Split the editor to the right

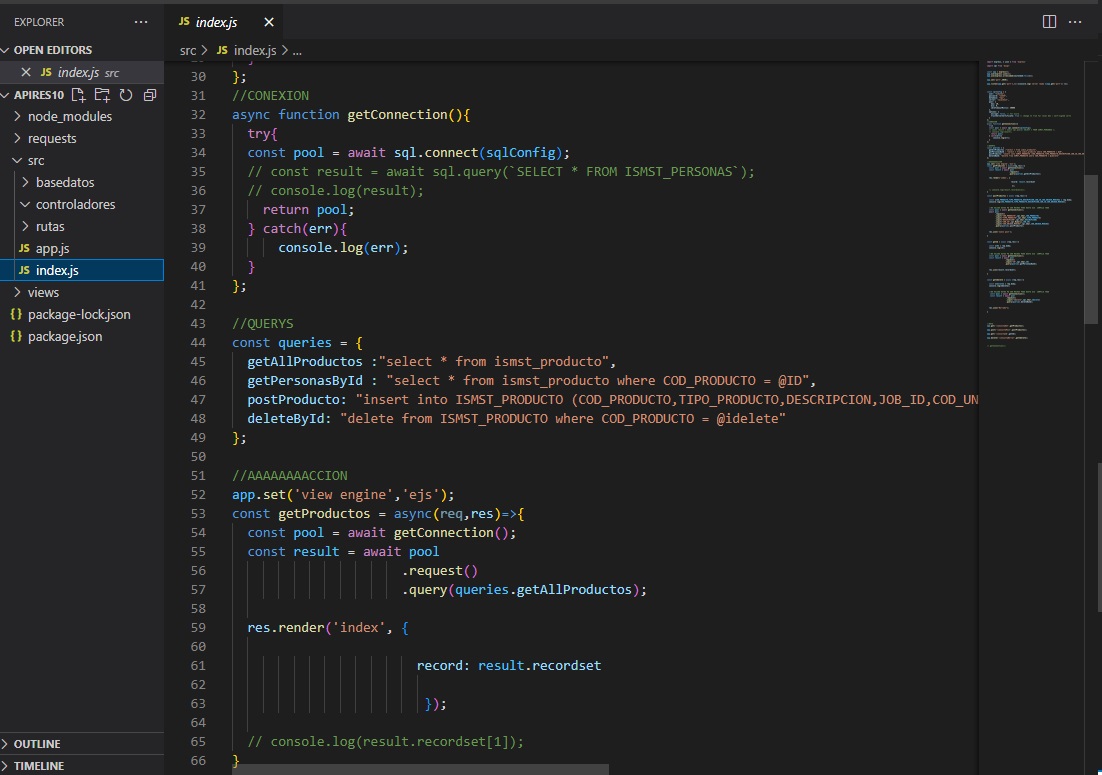[1049, 22]
